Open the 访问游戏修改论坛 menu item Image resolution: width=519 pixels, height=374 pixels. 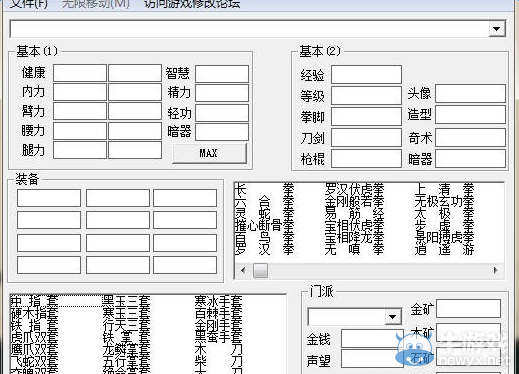click(192, 4)
